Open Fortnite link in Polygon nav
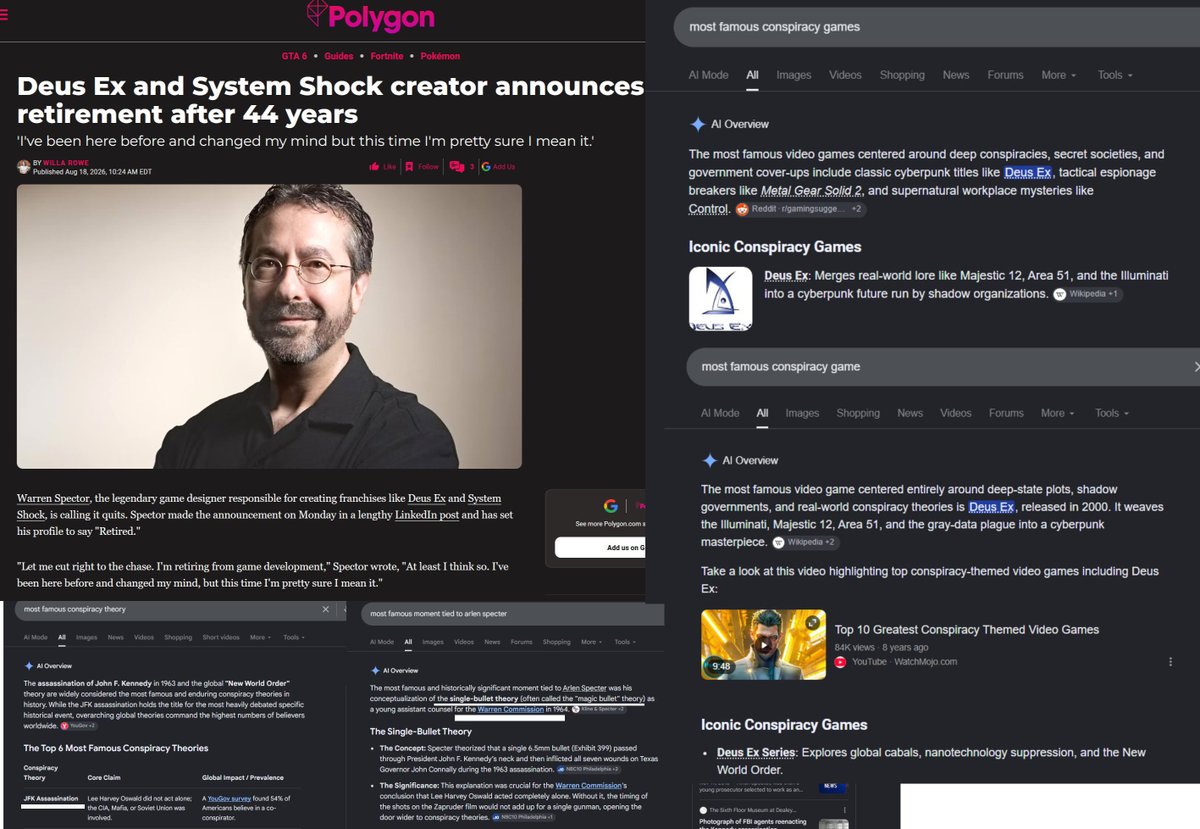Image resolution: width=1200 pixels, height=829 pixels. click(387, 56)
